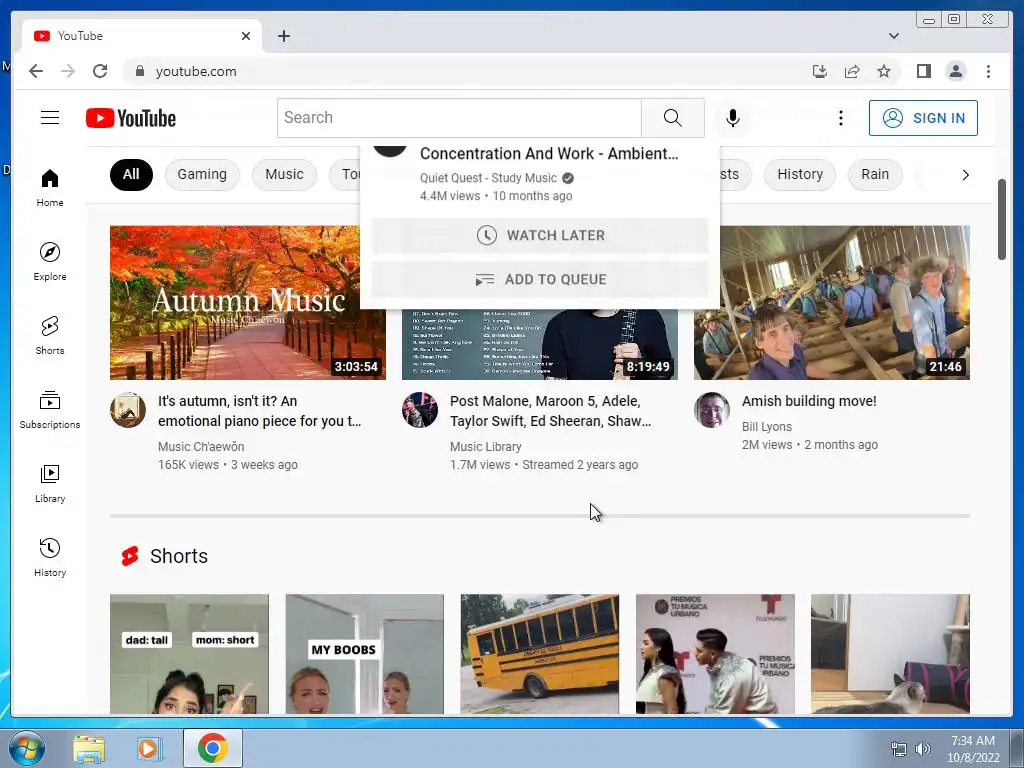This screenshot has width=1024, height=768.
Task: Click the taskbar clock showing 7:34 AM
Action: coord(973,749)
